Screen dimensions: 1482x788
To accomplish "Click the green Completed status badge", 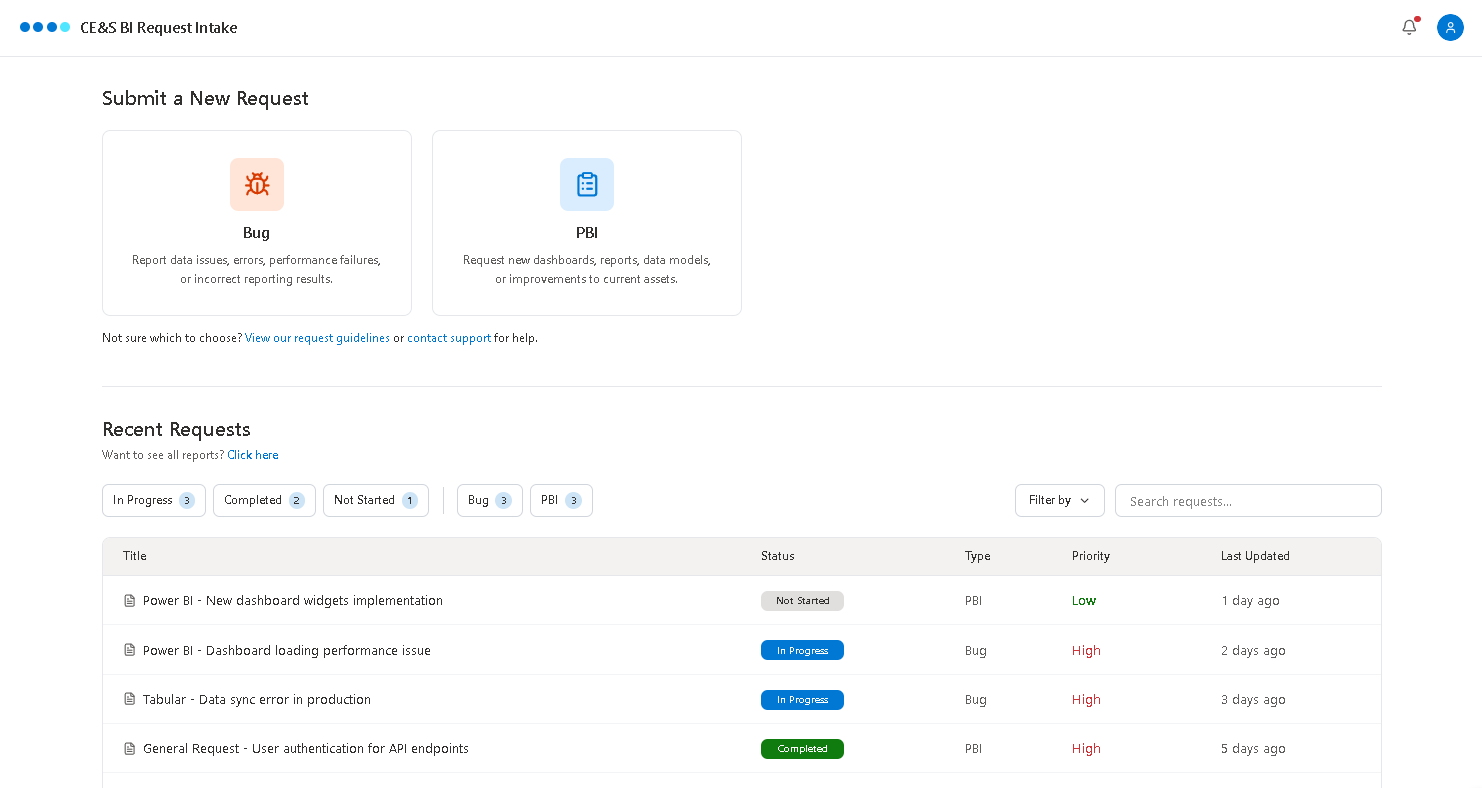I will coord(802,748).
